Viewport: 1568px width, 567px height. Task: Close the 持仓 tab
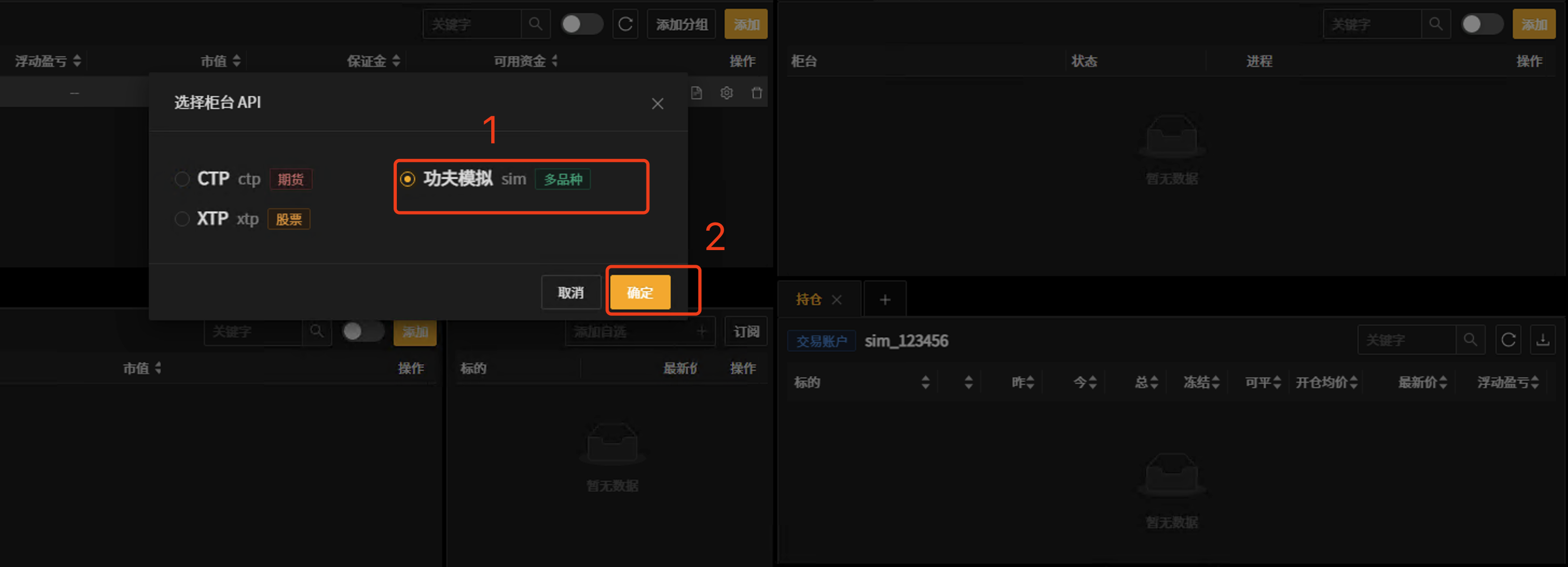tap(836, 299)
